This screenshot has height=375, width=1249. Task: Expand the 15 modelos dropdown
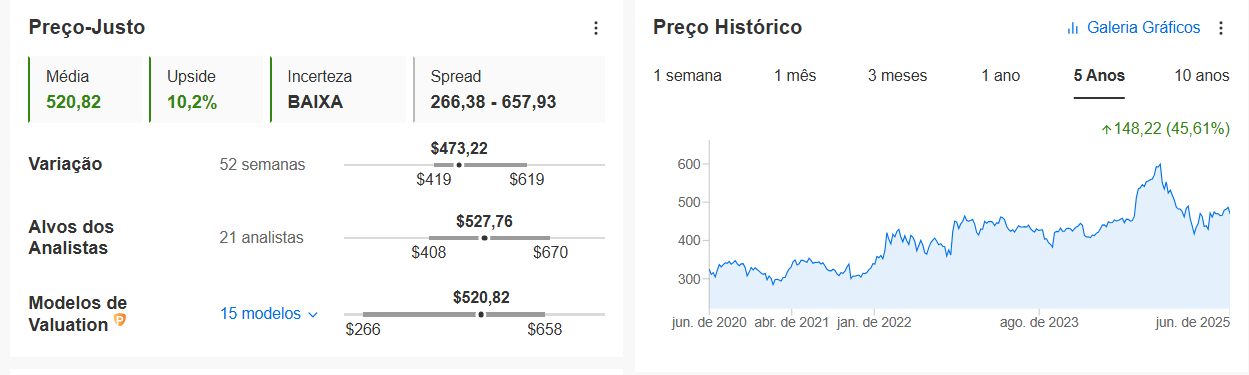click(269, 314)
